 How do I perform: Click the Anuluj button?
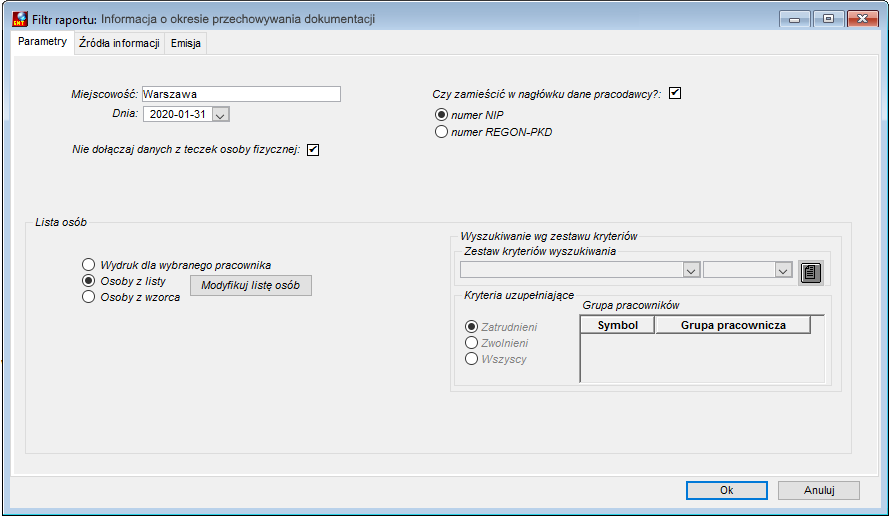(x=819, y=490)
